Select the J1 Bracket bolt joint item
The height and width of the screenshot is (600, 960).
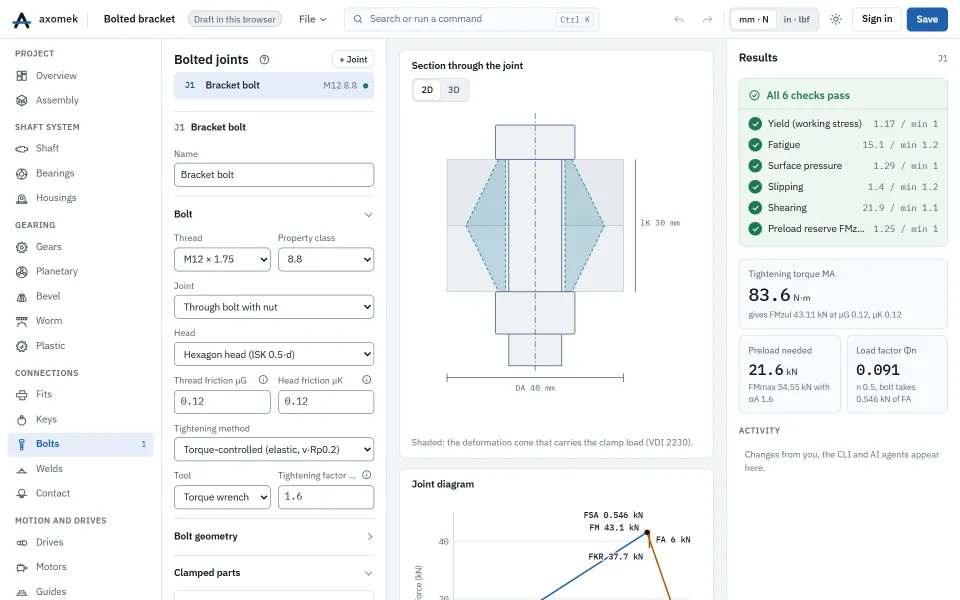click(x=274, y=85)
